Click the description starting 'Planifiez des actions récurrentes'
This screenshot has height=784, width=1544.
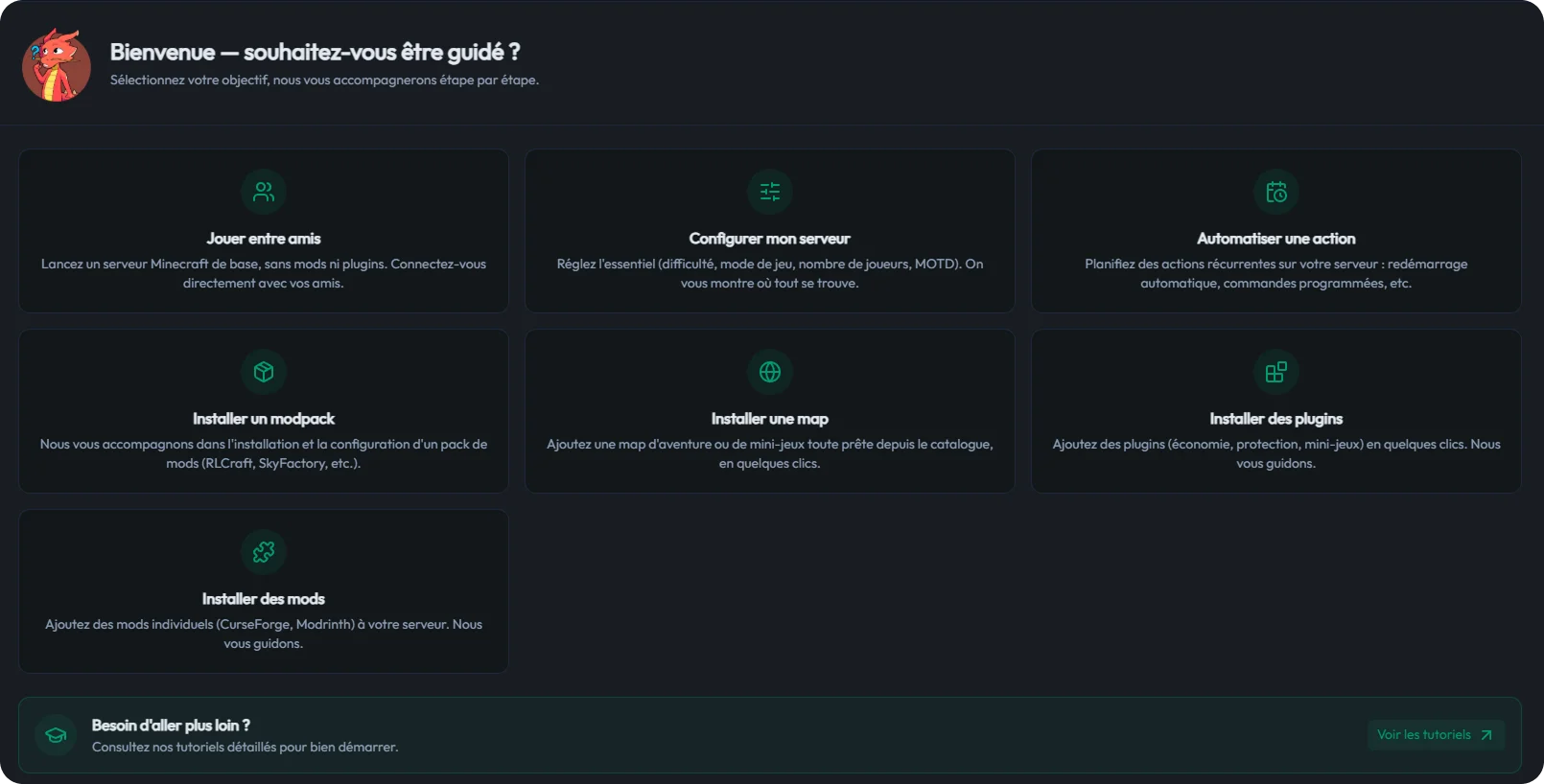1276,273
